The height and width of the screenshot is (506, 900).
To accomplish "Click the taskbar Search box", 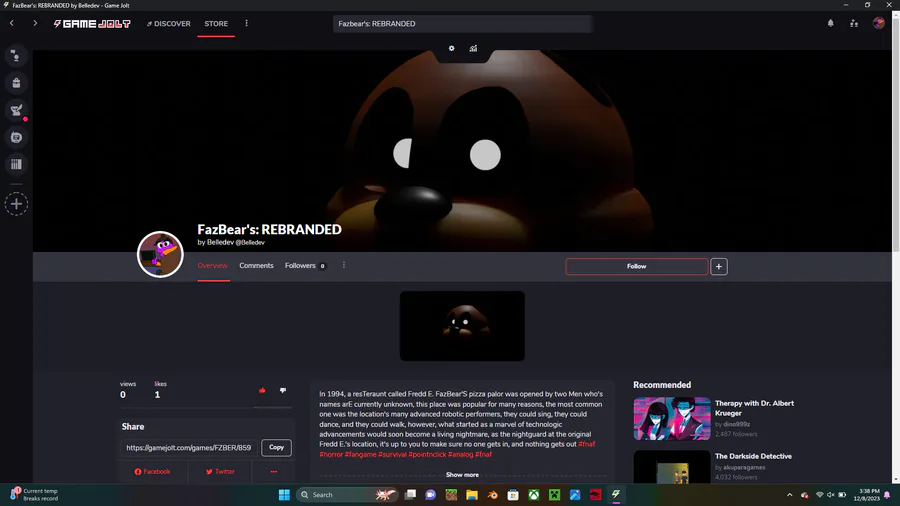I will coord(347,495).
